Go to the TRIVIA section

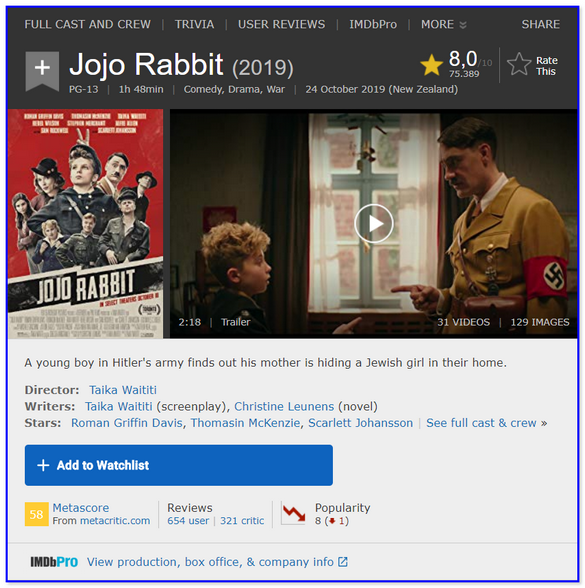pos(194,24)
